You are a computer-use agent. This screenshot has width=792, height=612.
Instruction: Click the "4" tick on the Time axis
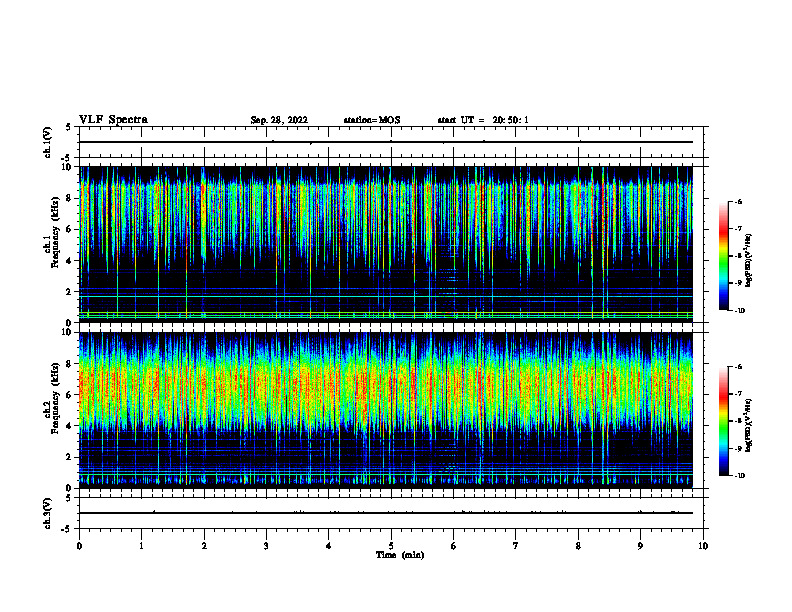329,546
